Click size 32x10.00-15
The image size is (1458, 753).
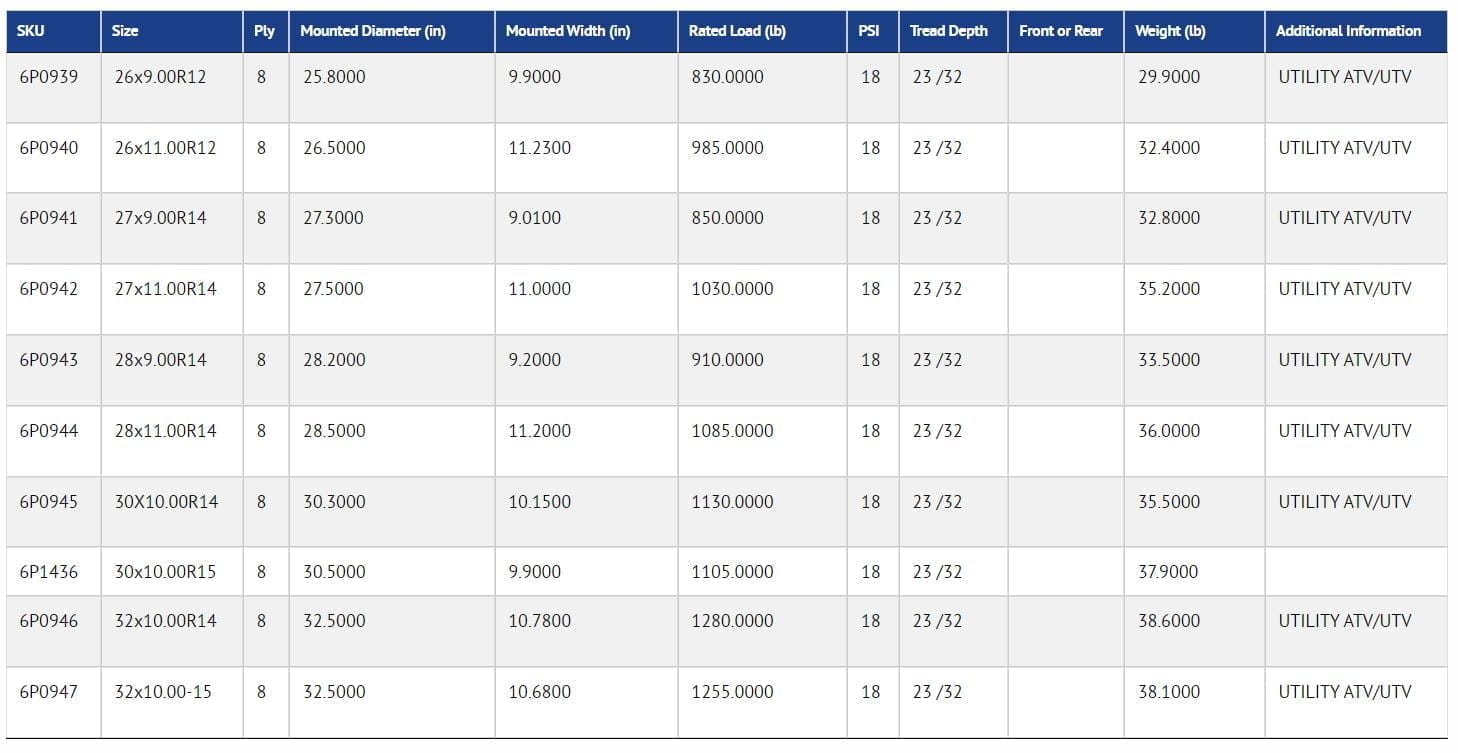click(x=163, y=692)
